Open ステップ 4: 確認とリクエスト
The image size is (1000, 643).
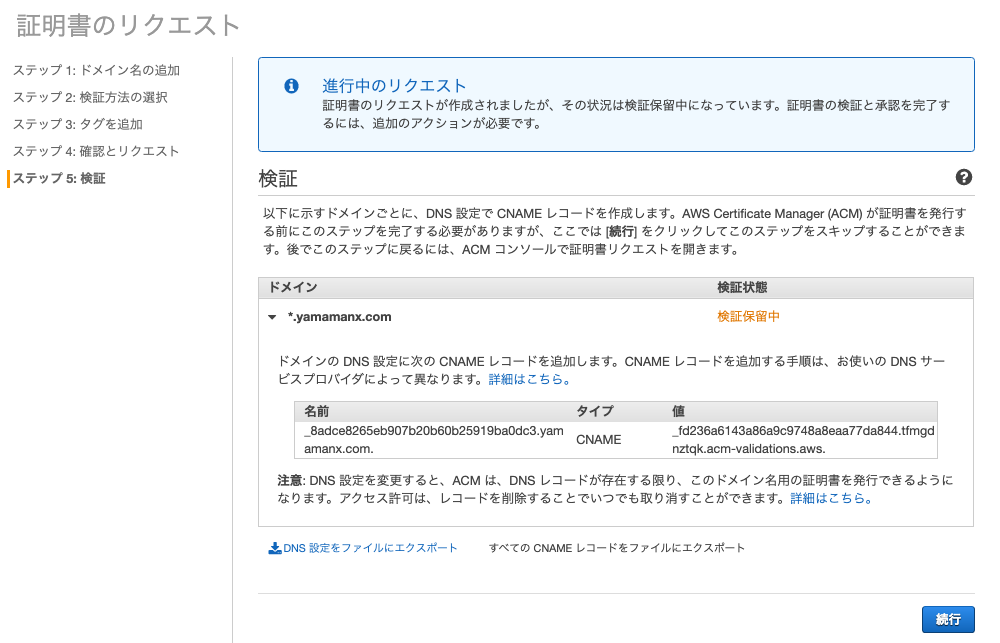tap(96, 151)
